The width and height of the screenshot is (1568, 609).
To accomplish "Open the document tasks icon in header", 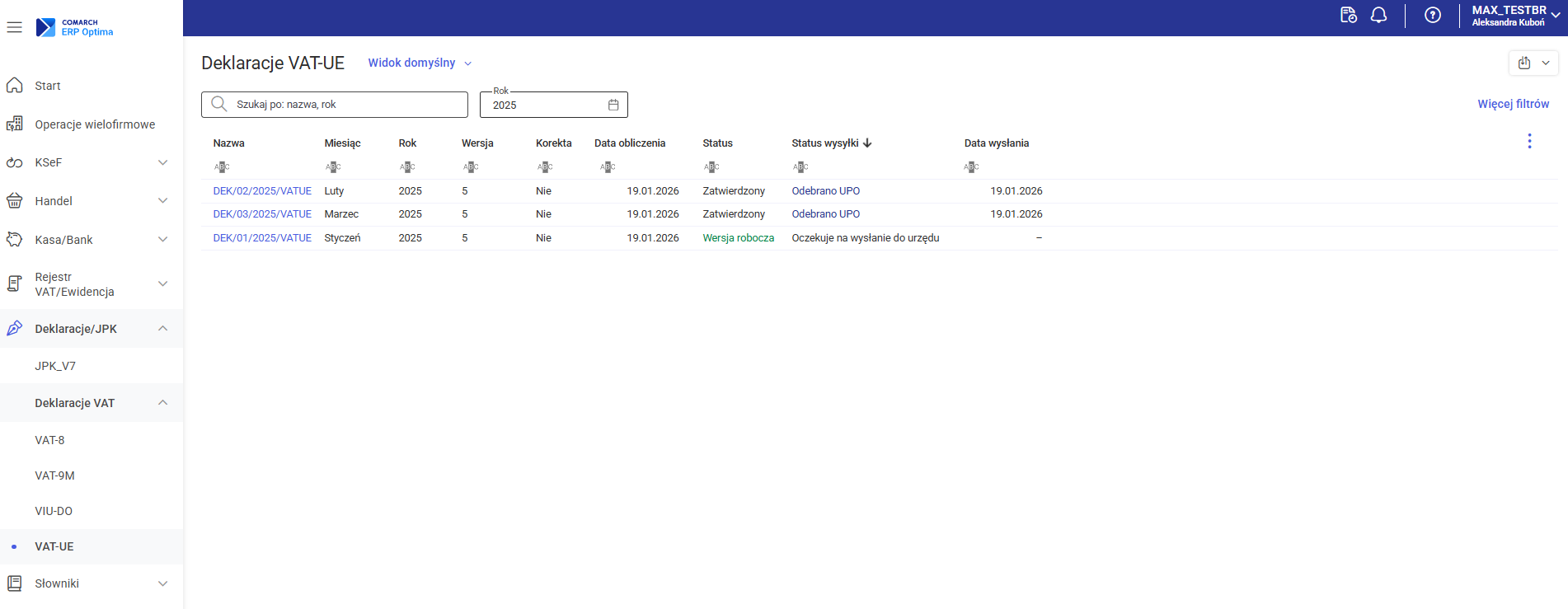I will (x=1348, y=16).
